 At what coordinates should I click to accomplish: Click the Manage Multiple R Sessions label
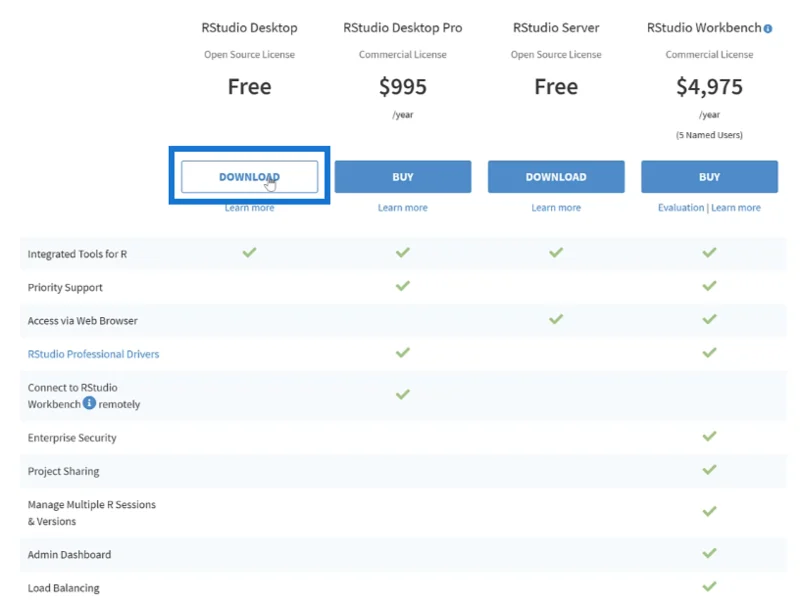click(x=92, y=513)
